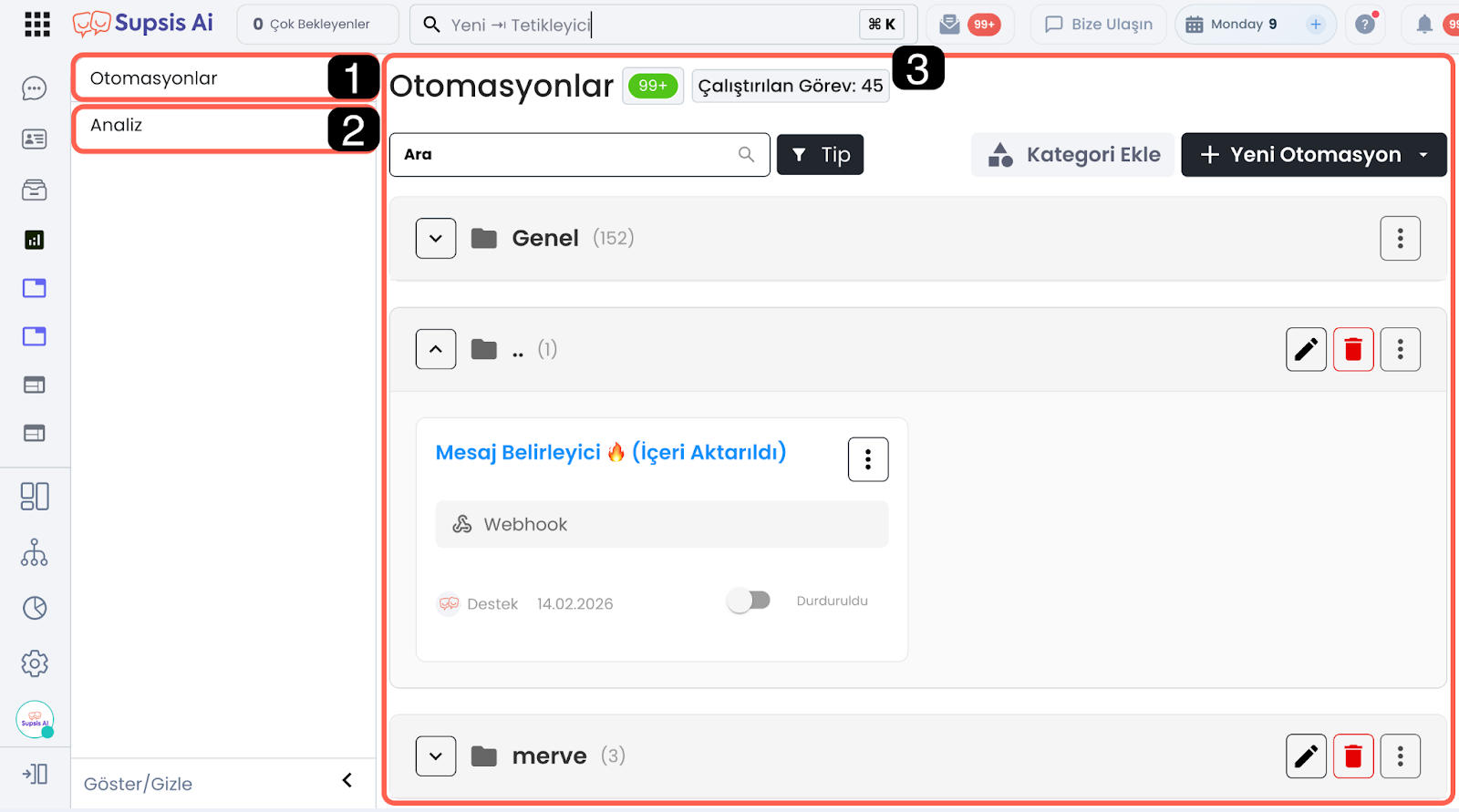Click the Kategori Ekle button

[1073, 155]
